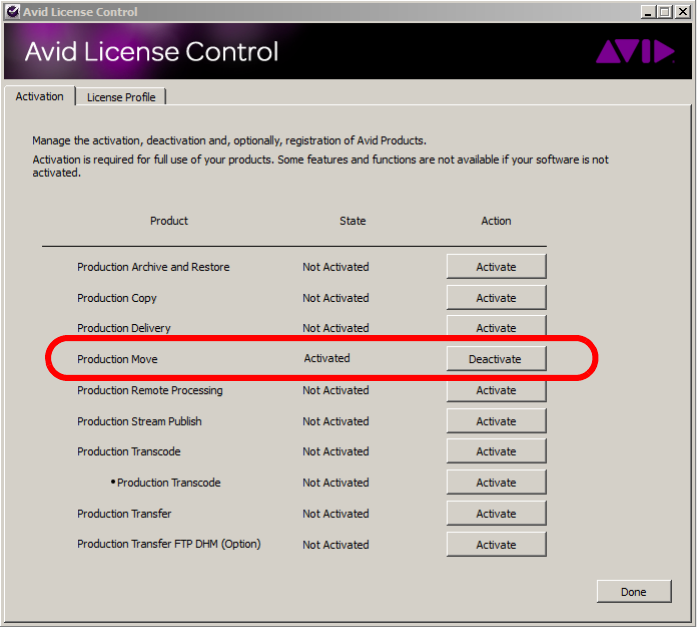Click the Product column header
This screenshot has height=627, width=697.
tap(169, 221)
